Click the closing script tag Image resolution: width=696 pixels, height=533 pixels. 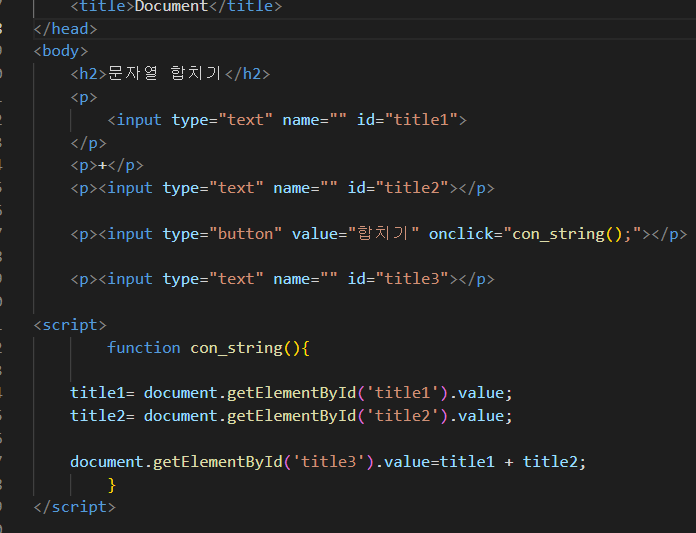(75, 507)
